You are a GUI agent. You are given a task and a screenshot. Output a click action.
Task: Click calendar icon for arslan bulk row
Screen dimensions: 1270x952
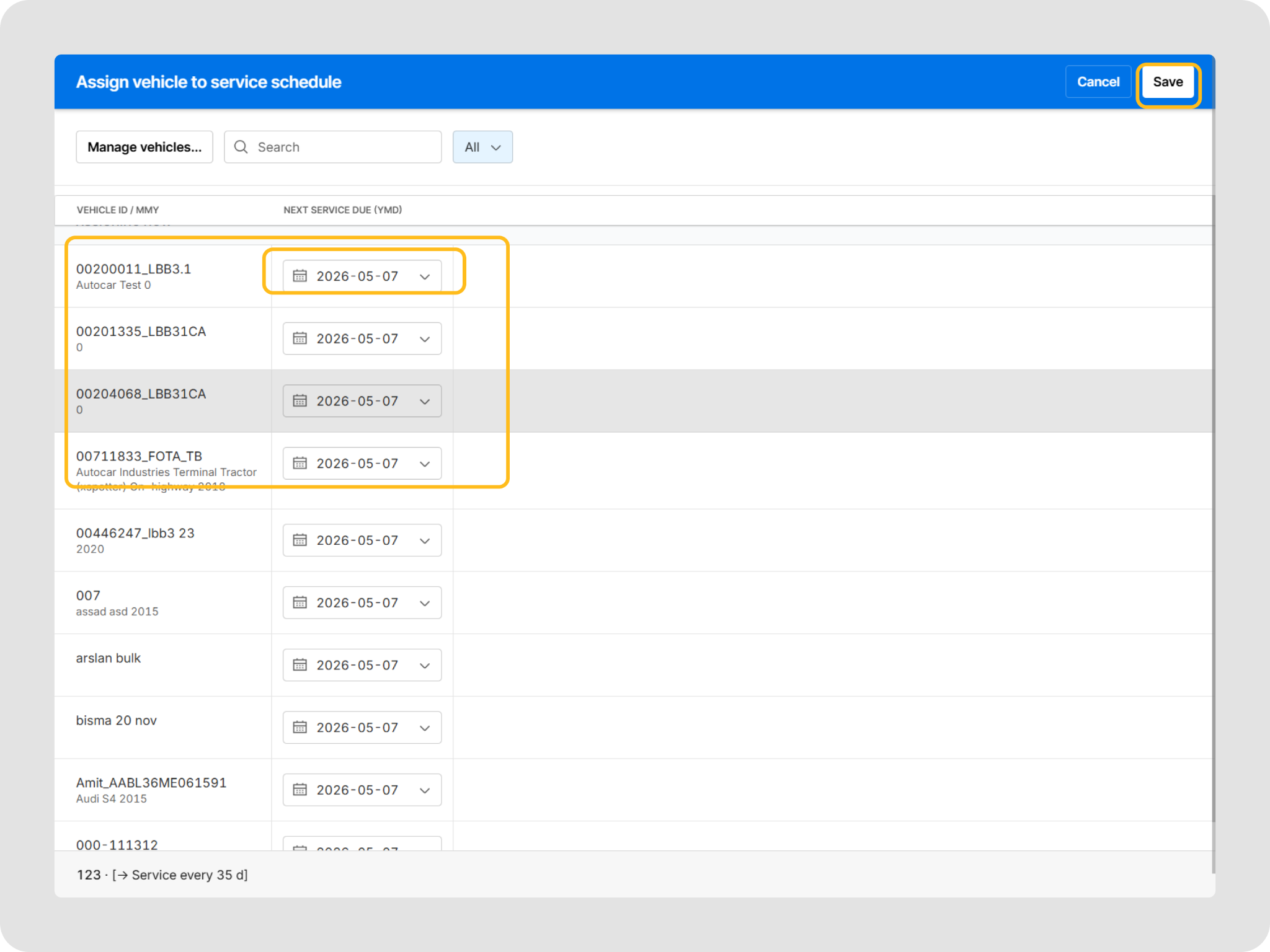(x=300, y=665)
